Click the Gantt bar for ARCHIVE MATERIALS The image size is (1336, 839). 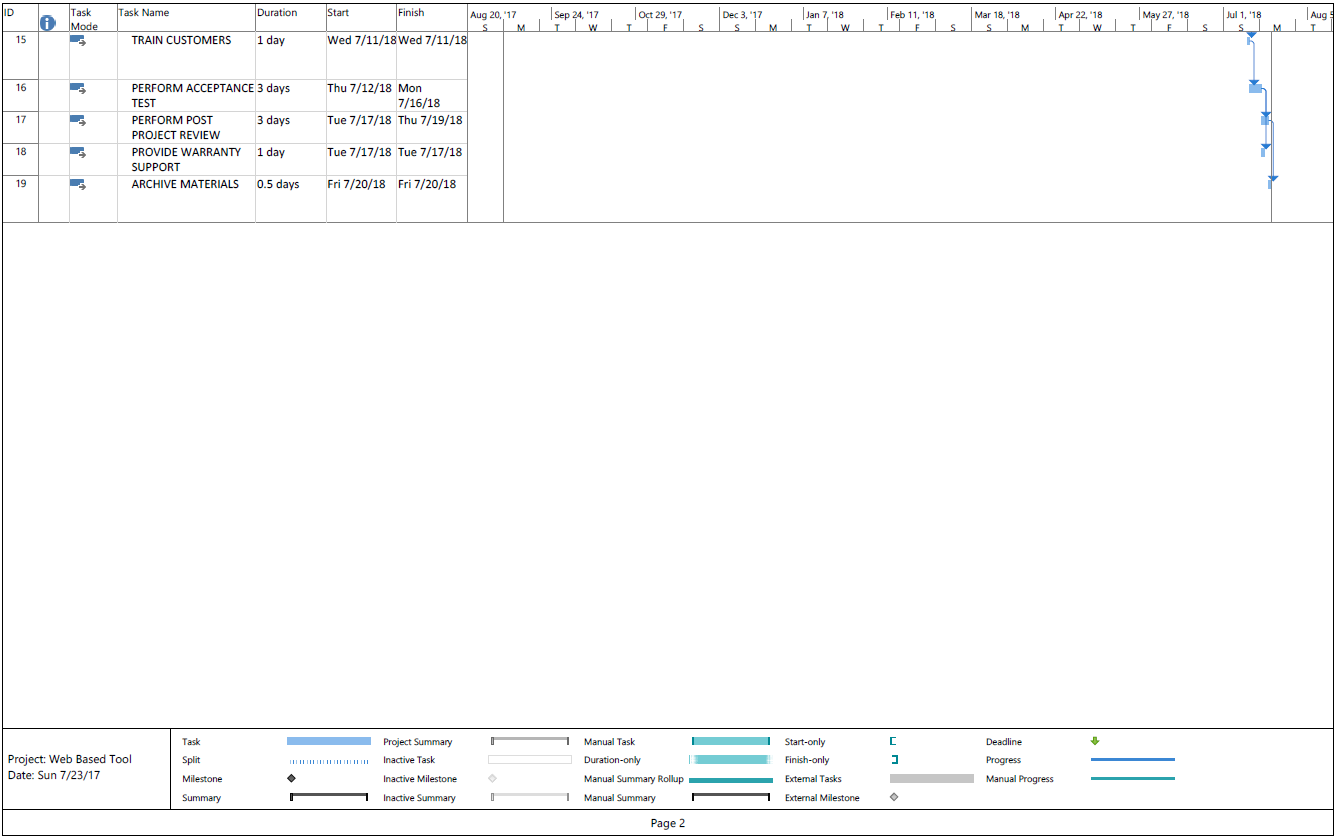[1272, 184]
